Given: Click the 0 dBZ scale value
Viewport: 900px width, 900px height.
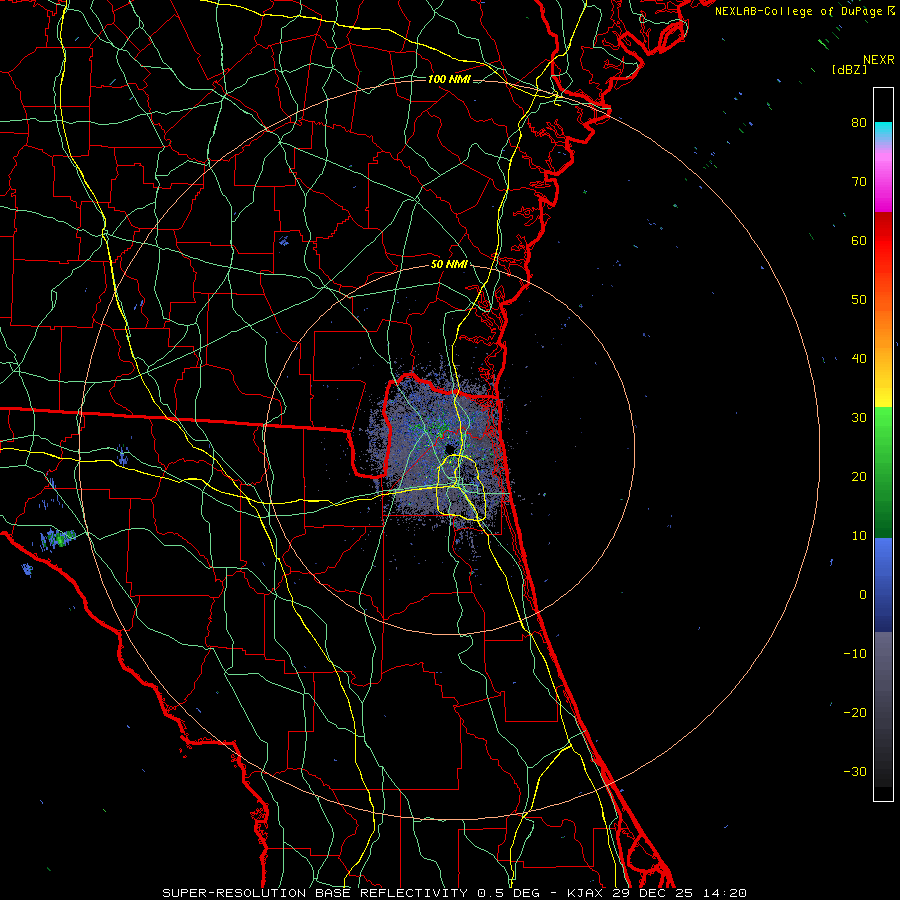Looking at the screenshot, I should tap(863, 595).
